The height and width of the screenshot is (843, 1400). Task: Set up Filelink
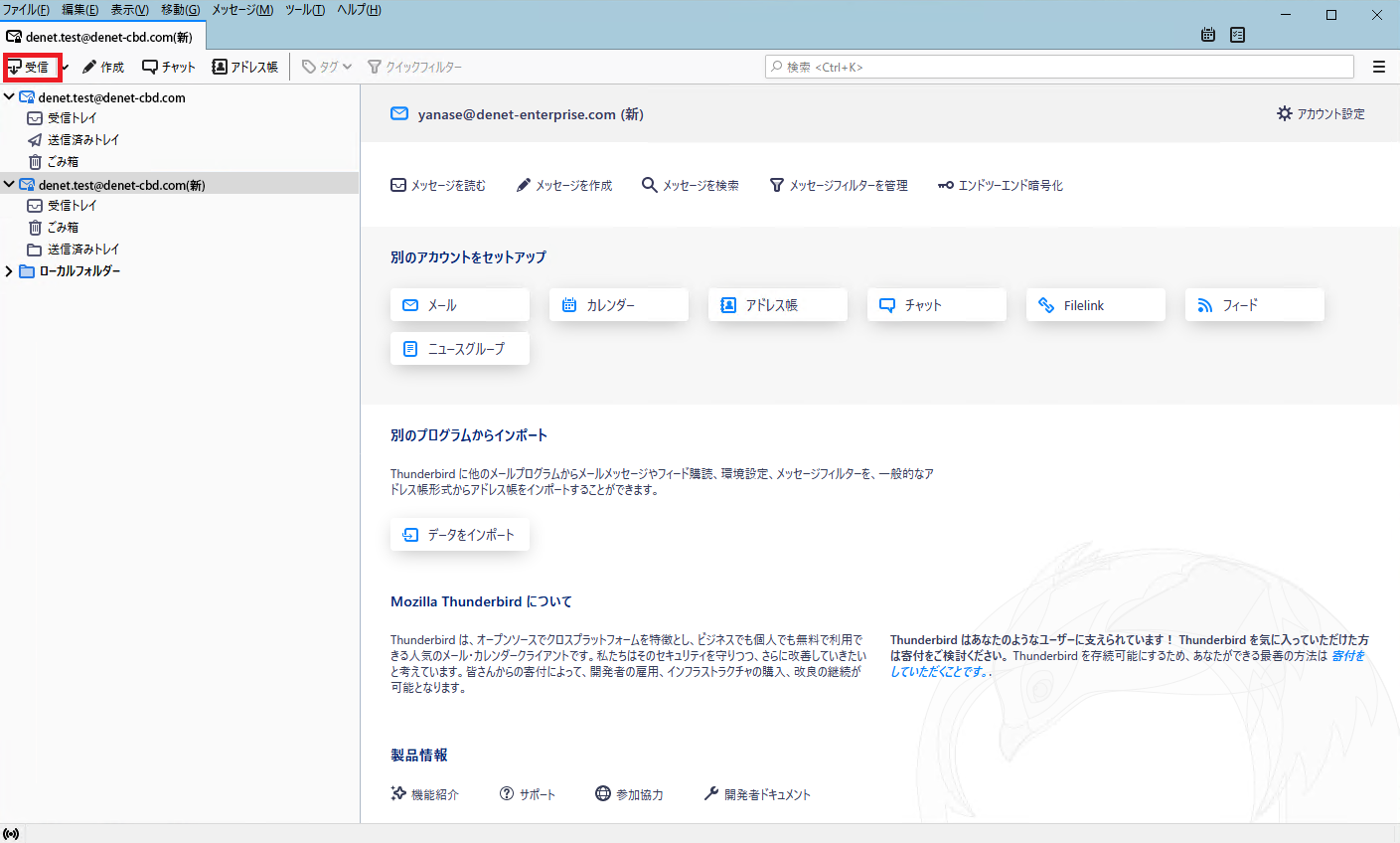[x=1096, y=305]
